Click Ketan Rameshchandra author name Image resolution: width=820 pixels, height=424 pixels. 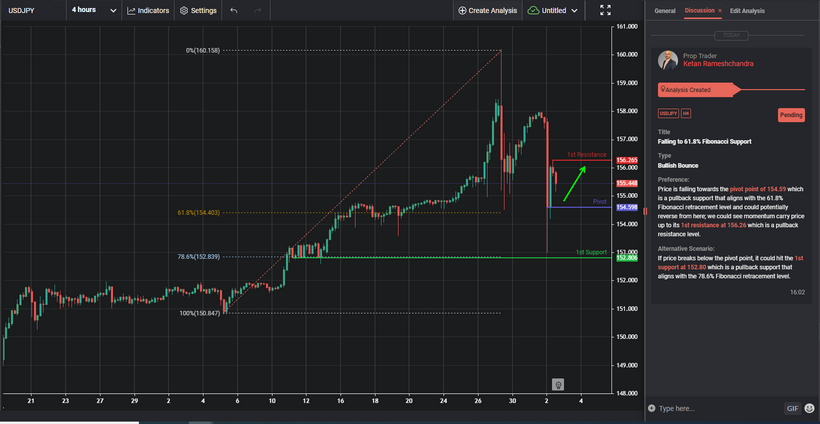pyautogui.click(x=718, y=64)
